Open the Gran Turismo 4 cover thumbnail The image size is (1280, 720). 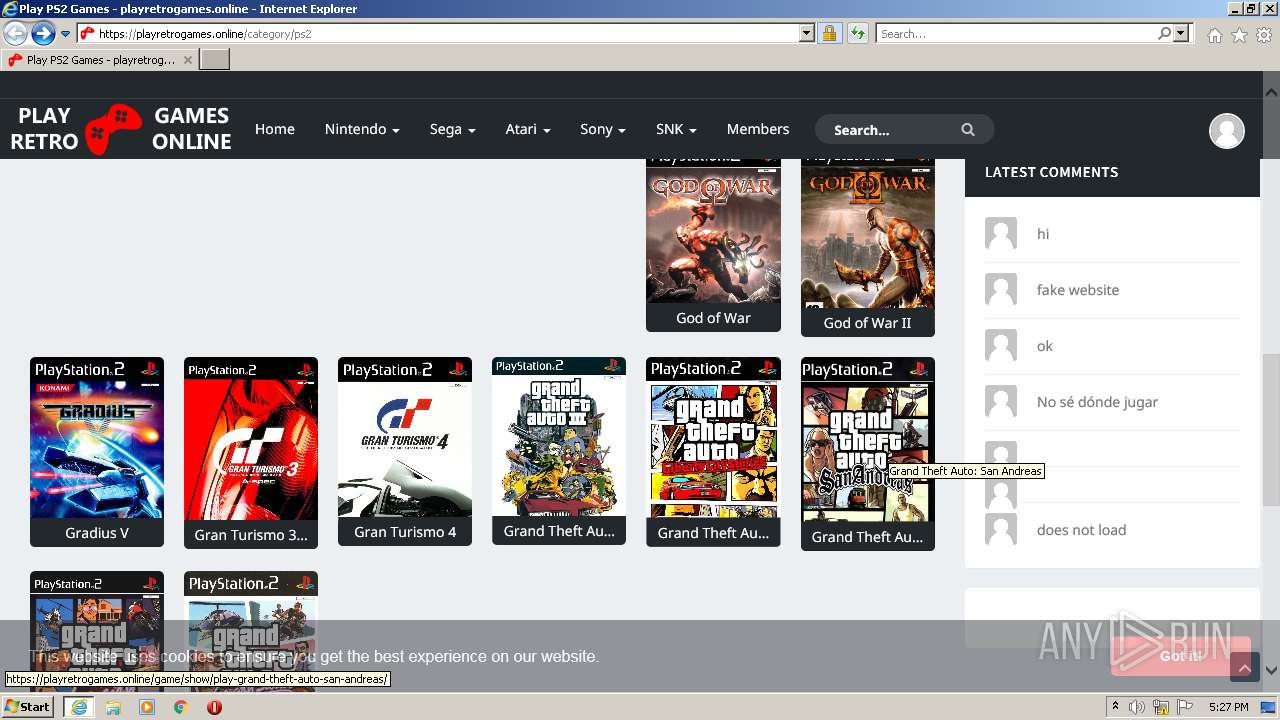point(405,437)
